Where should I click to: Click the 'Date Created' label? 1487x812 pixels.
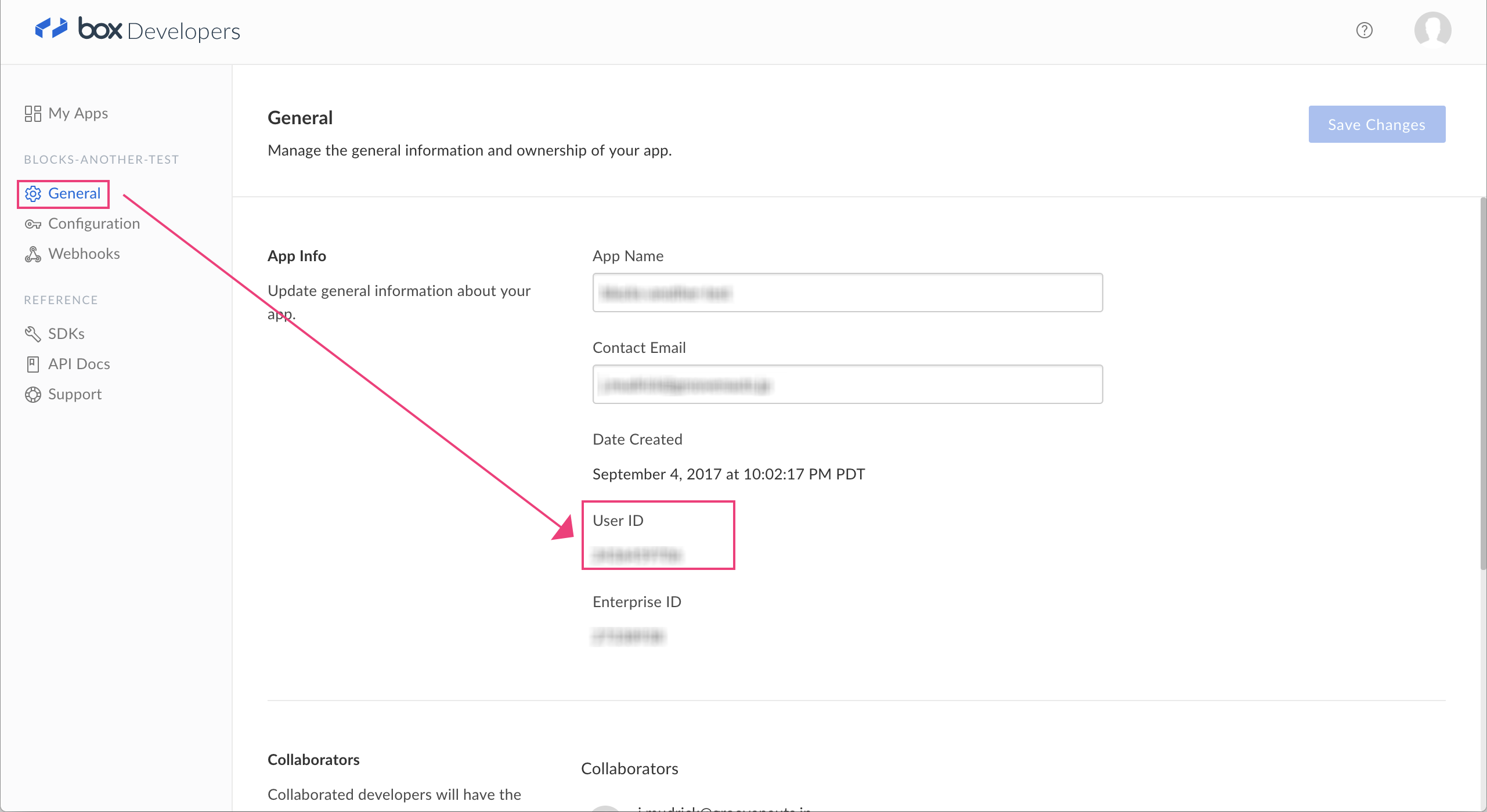click(x=637, y=439)
